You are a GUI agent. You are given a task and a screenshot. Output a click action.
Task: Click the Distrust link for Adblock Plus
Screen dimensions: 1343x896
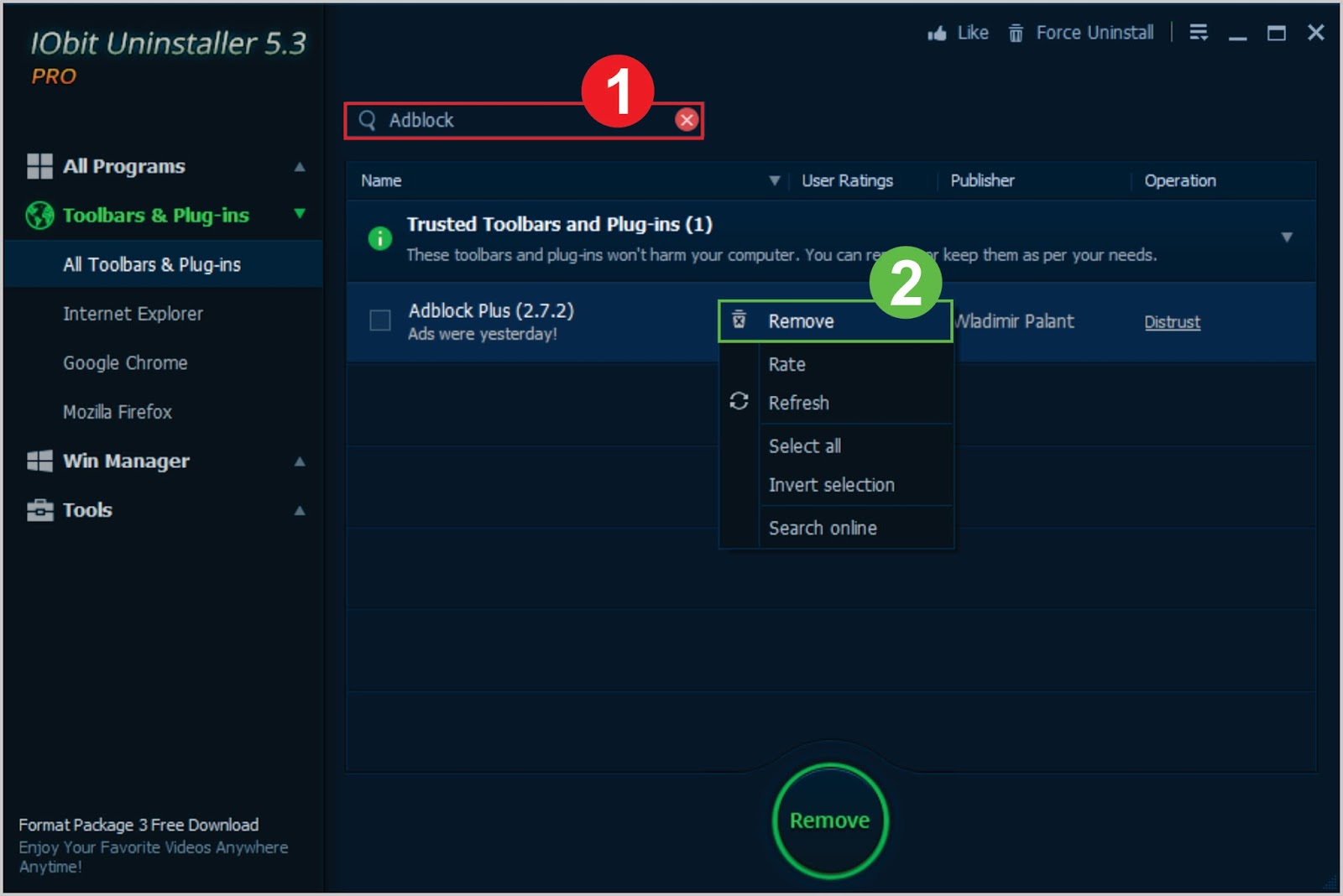pyautogui.click(x=1172, y=322)
